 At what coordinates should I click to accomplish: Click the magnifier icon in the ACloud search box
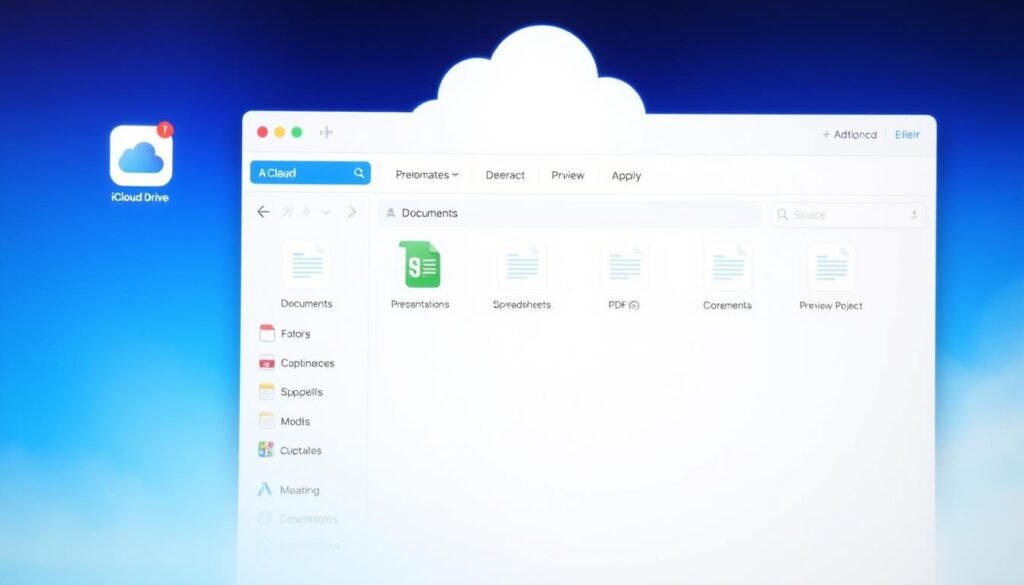pos(359,172)
